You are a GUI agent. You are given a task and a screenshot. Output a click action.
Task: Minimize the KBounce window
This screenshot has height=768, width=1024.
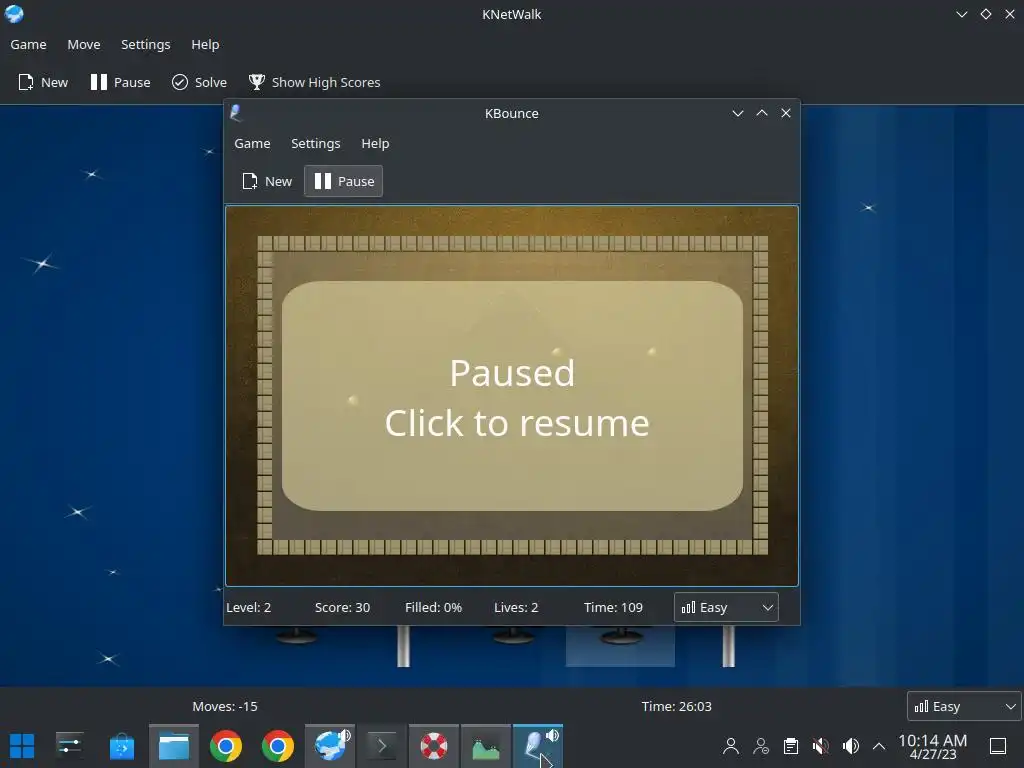pyautogui.click(x=738, y=113)
